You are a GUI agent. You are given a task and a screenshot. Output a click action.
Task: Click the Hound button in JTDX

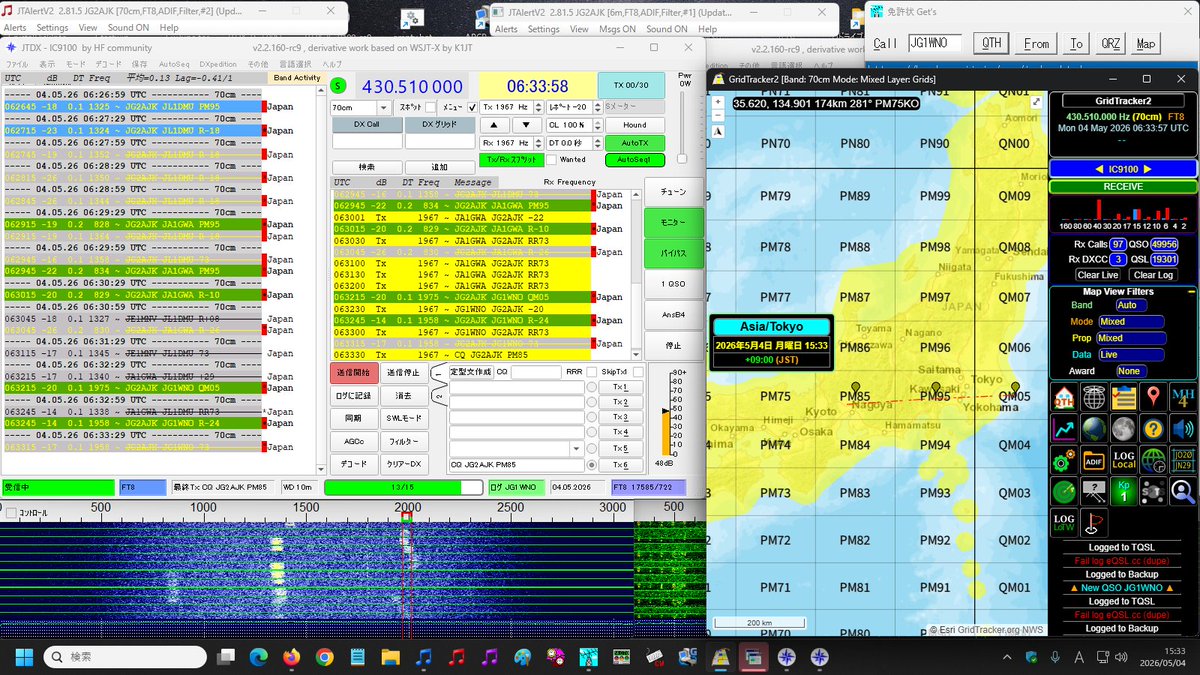(634, 125)
